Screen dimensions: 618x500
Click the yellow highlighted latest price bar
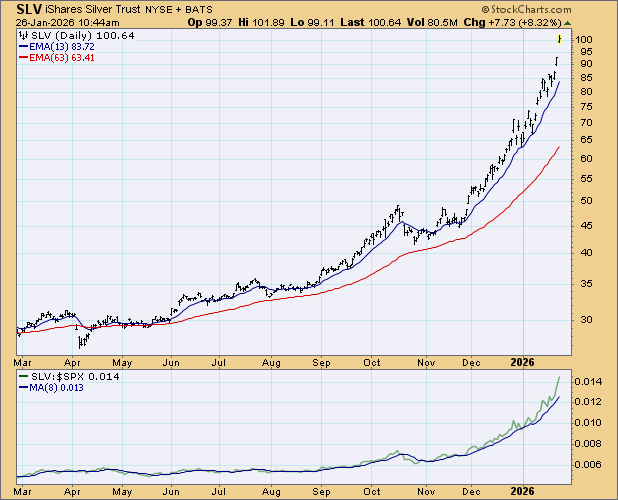(x=559, y=39)
